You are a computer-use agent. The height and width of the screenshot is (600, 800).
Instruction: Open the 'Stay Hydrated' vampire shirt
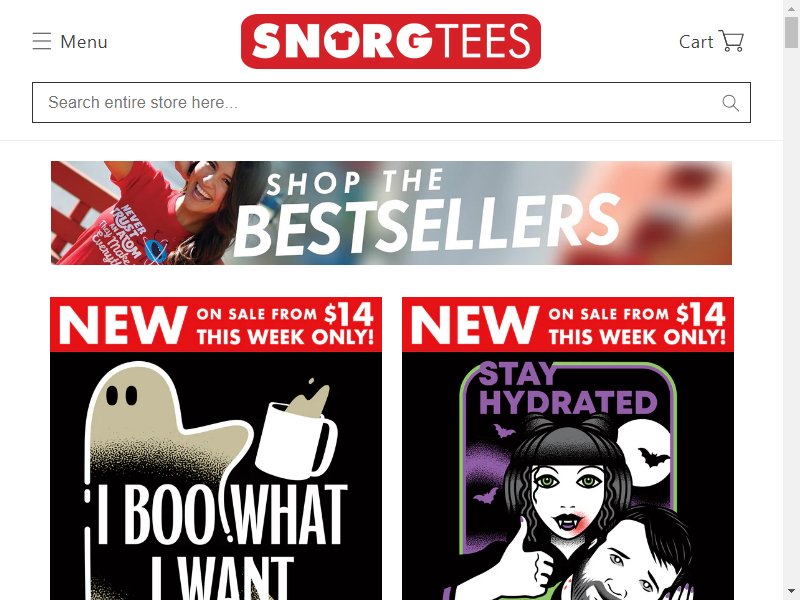coord(568,448)
